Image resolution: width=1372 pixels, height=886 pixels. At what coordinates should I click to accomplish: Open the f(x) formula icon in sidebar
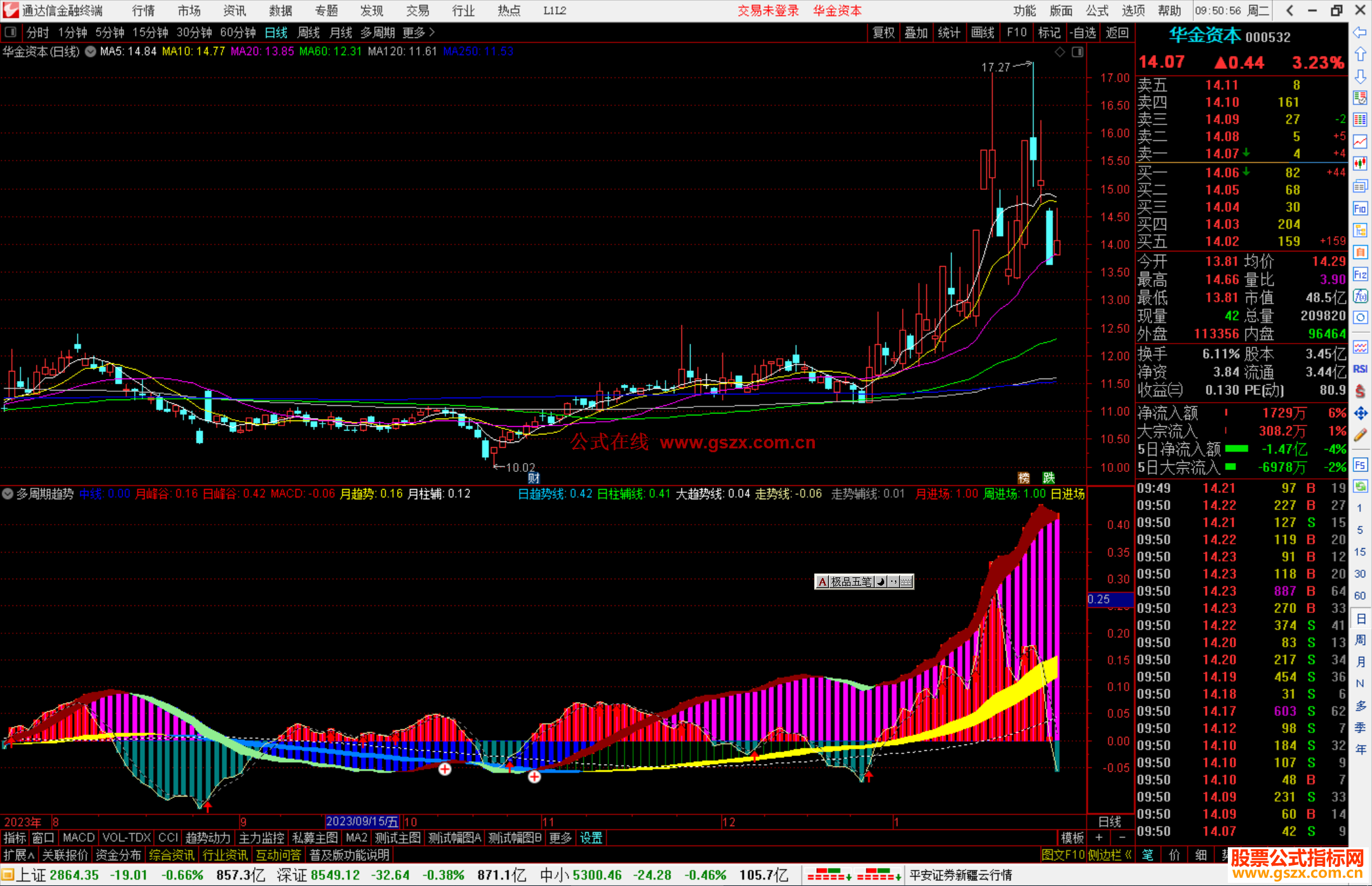(x=1360, y=296)
